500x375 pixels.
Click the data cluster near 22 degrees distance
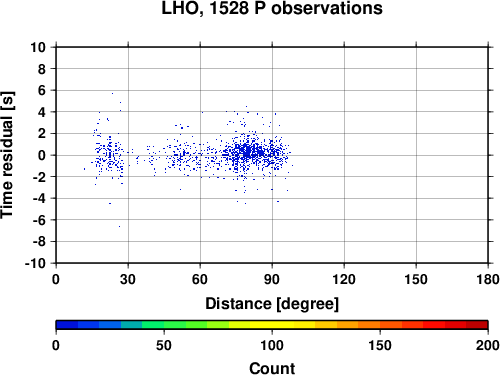pyautogui.click(x=108, y=155)
